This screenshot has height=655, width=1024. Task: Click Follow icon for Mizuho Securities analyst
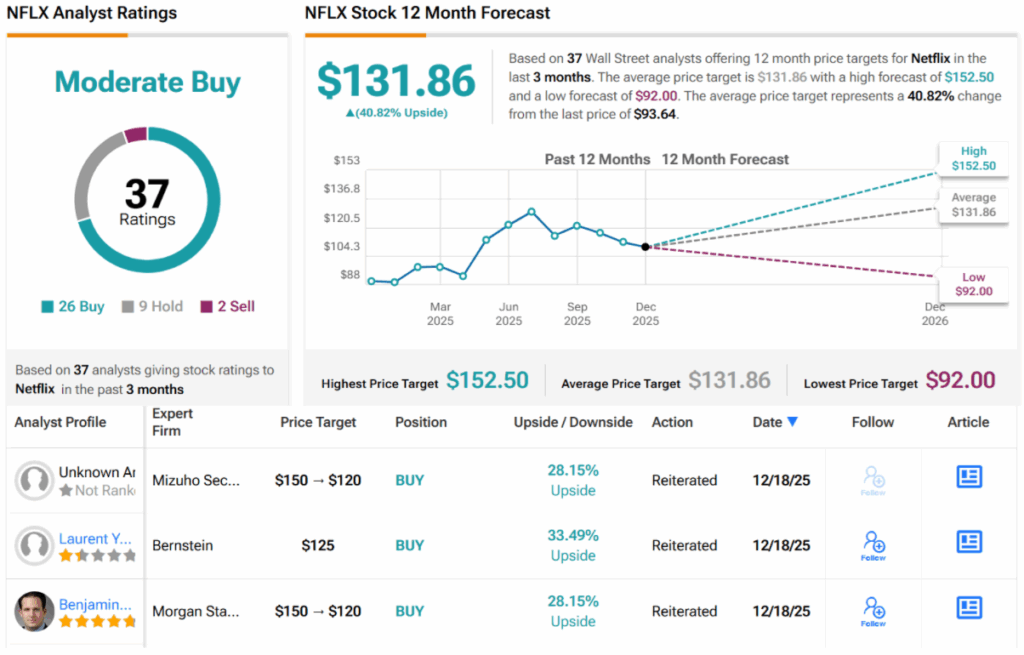873,480
